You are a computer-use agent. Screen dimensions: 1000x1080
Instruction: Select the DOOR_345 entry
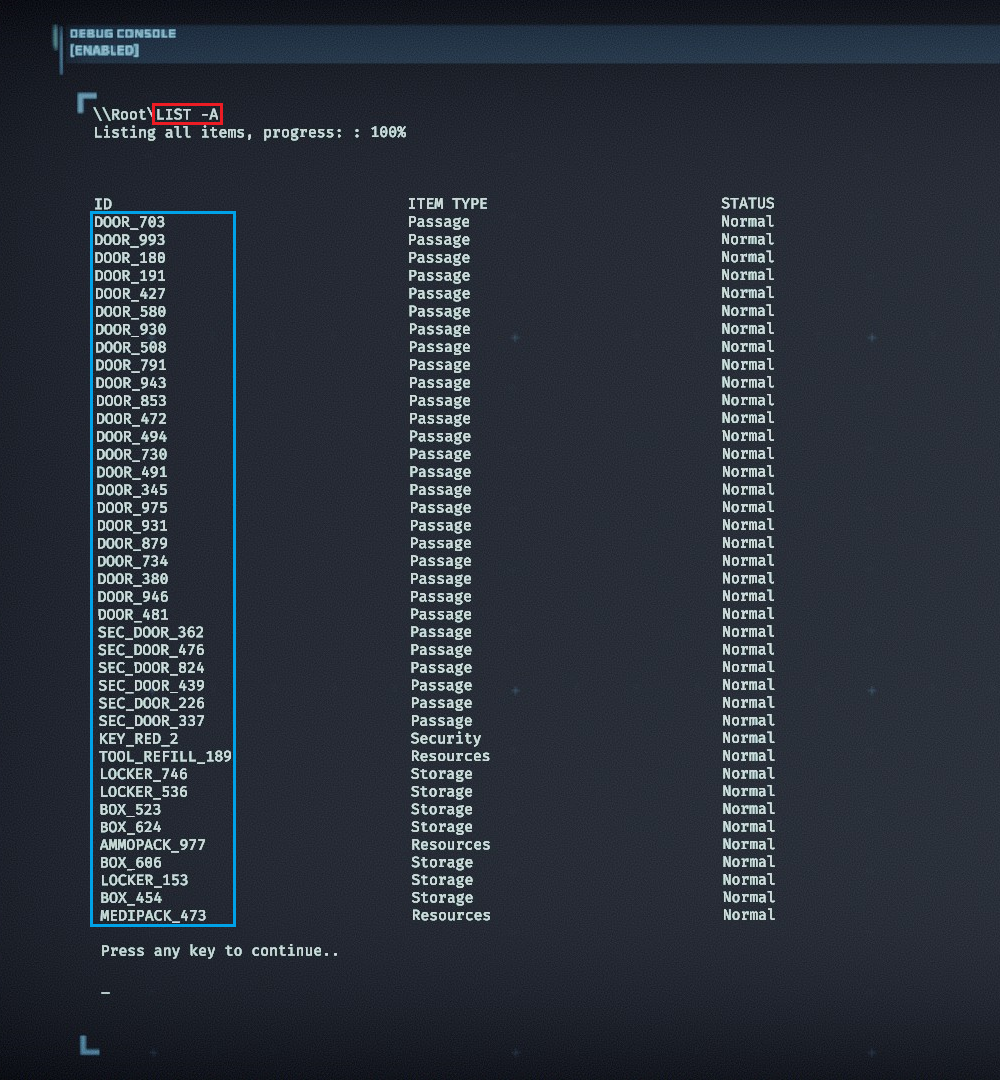pyautogui.click(x=132, y=490)
